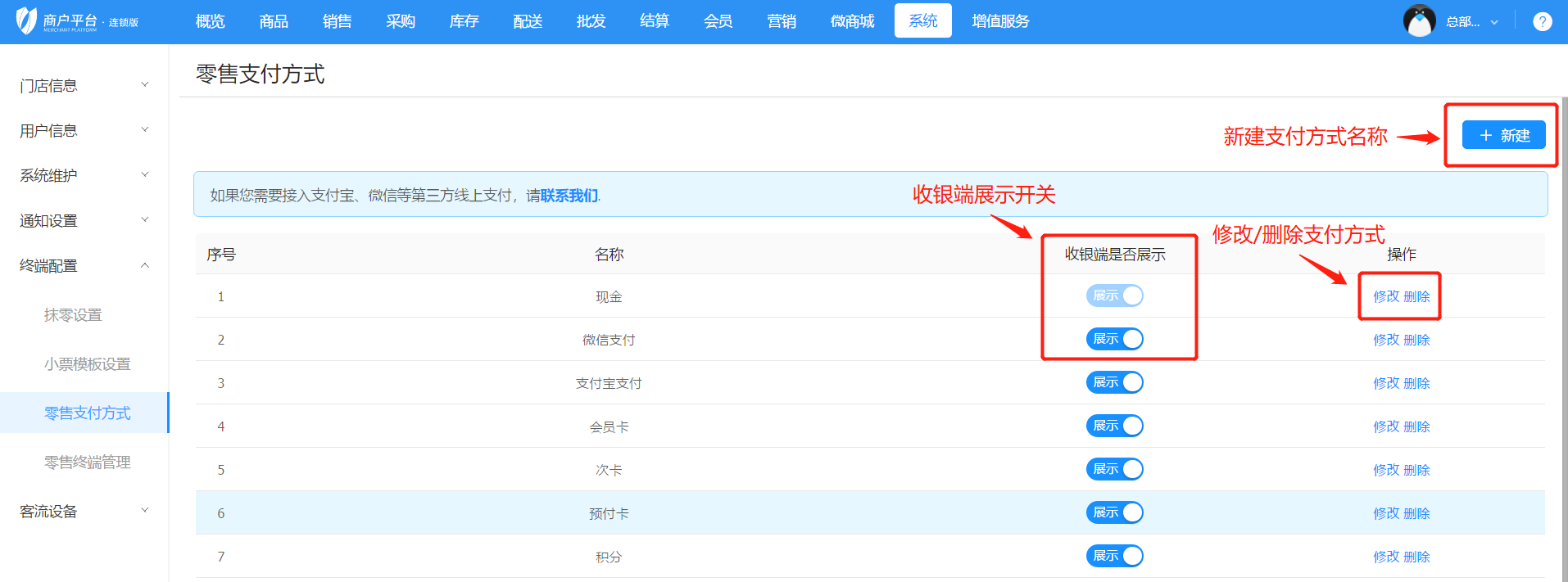Open the penguin user avatar
Viewport: 1568px width, 582px height.
1419,21
